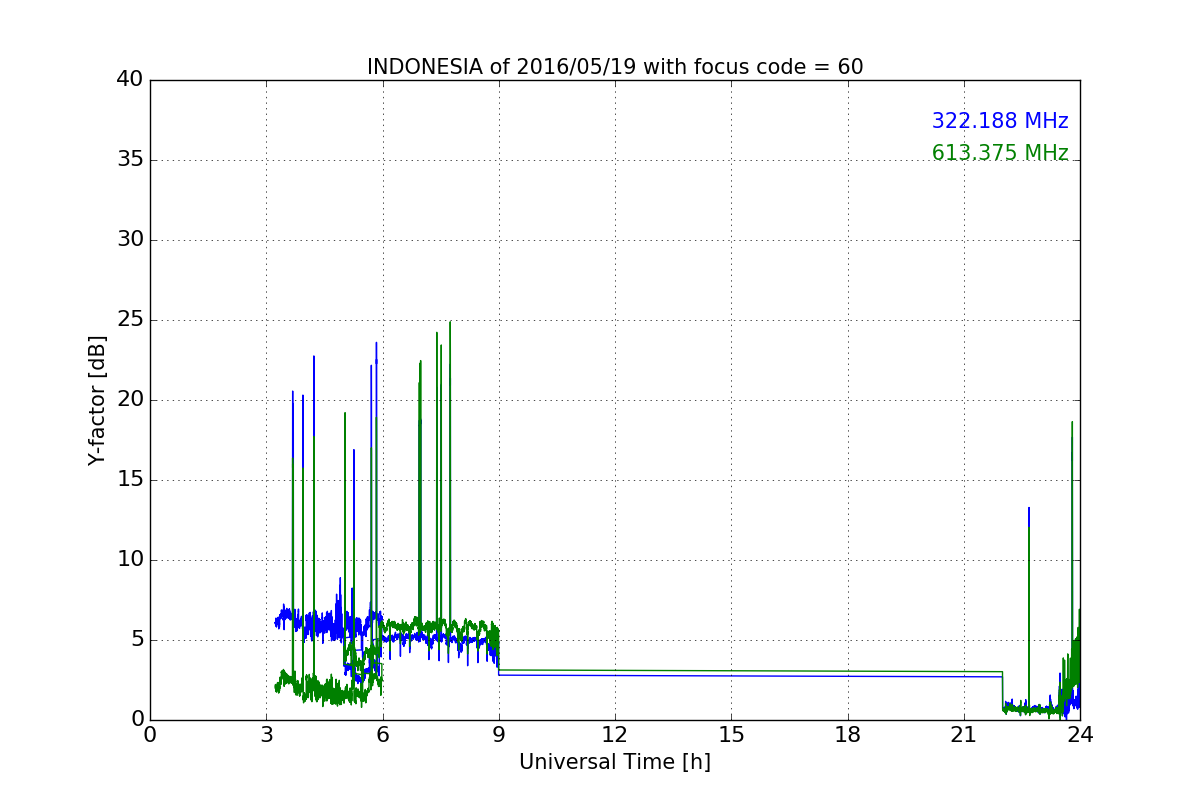Click y-axis tick label 15
1200x800 pixels.
129,480
